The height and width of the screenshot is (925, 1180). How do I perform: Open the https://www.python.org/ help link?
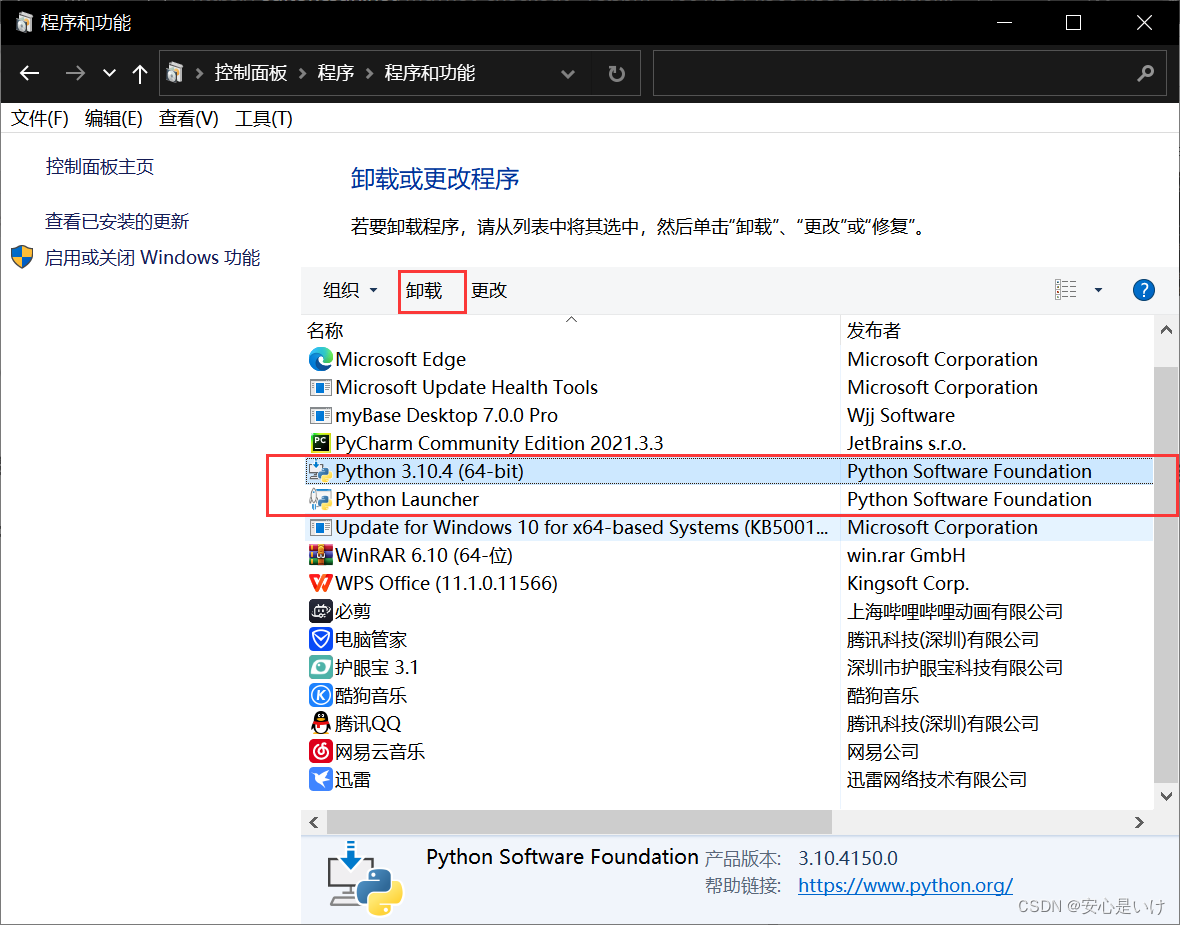[x=905, y=886]
